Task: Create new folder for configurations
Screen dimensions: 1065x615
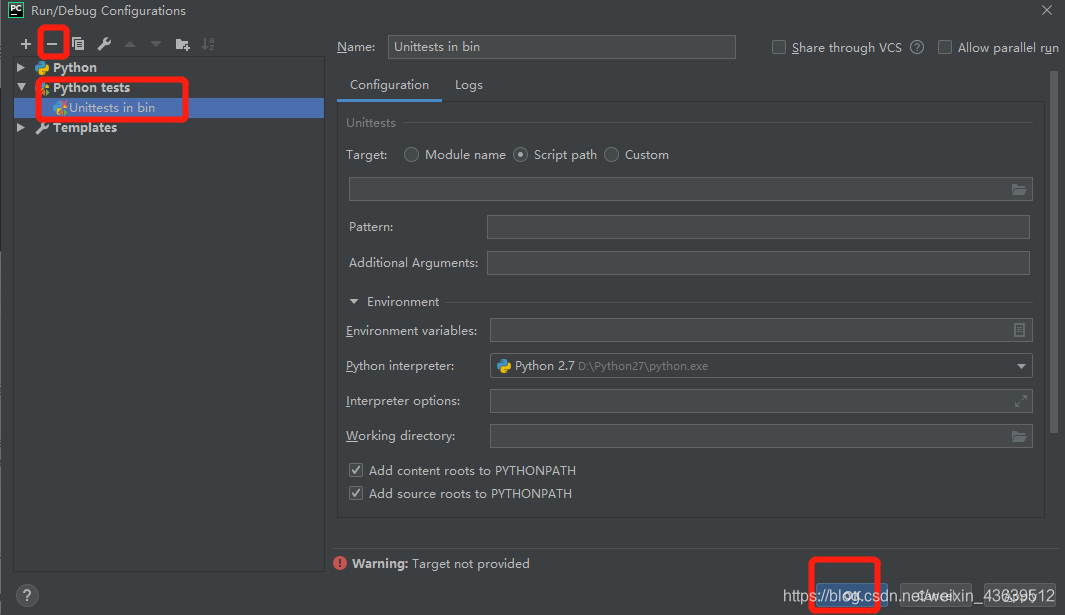Action: click(182, 44)
